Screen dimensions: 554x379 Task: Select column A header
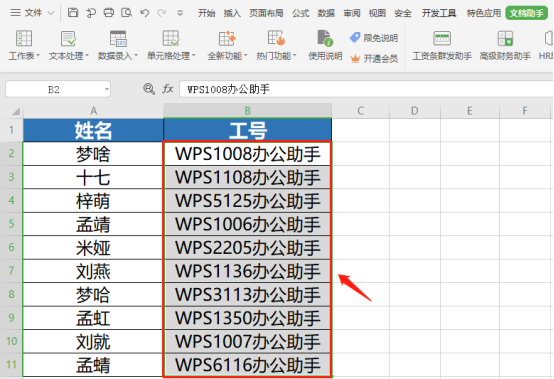pos(93,111)
